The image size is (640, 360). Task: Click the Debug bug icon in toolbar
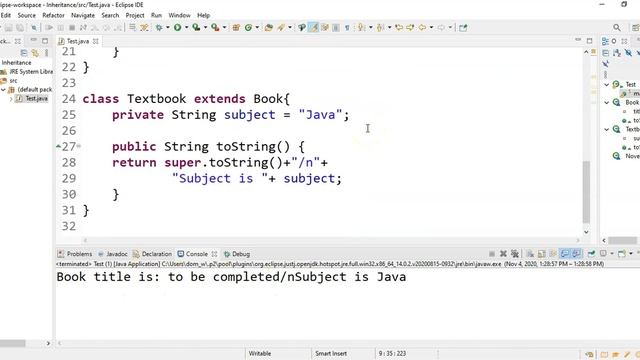[159, 28]
